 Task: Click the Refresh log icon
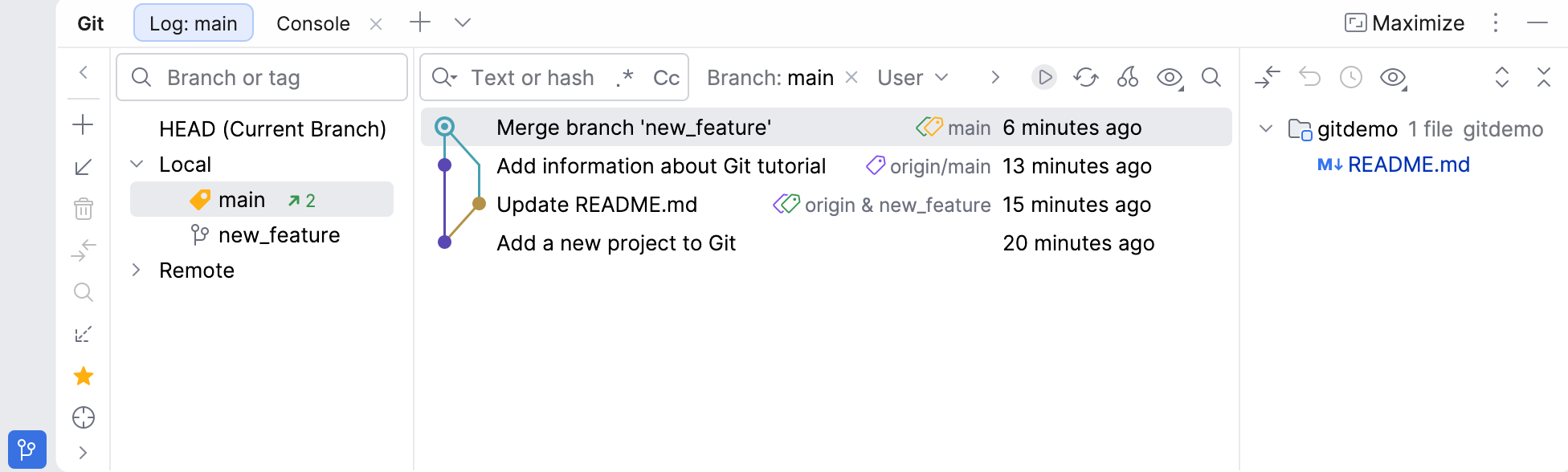pos(1086,77)
